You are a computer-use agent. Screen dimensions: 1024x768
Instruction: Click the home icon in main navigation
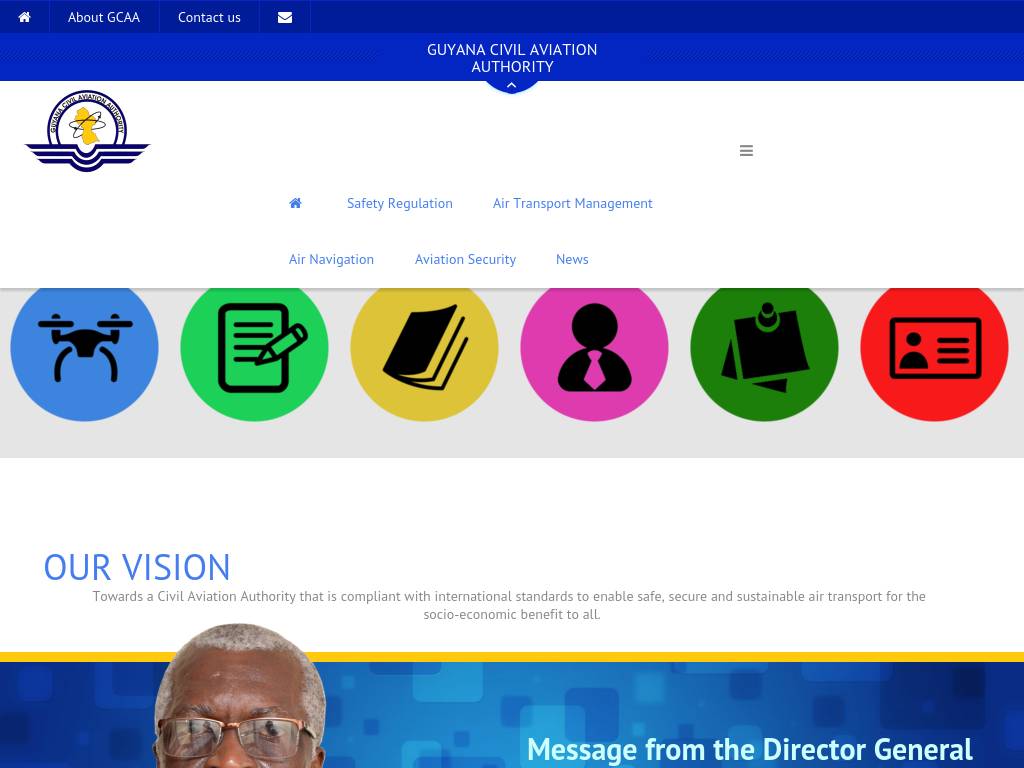(x=295, y=203)
